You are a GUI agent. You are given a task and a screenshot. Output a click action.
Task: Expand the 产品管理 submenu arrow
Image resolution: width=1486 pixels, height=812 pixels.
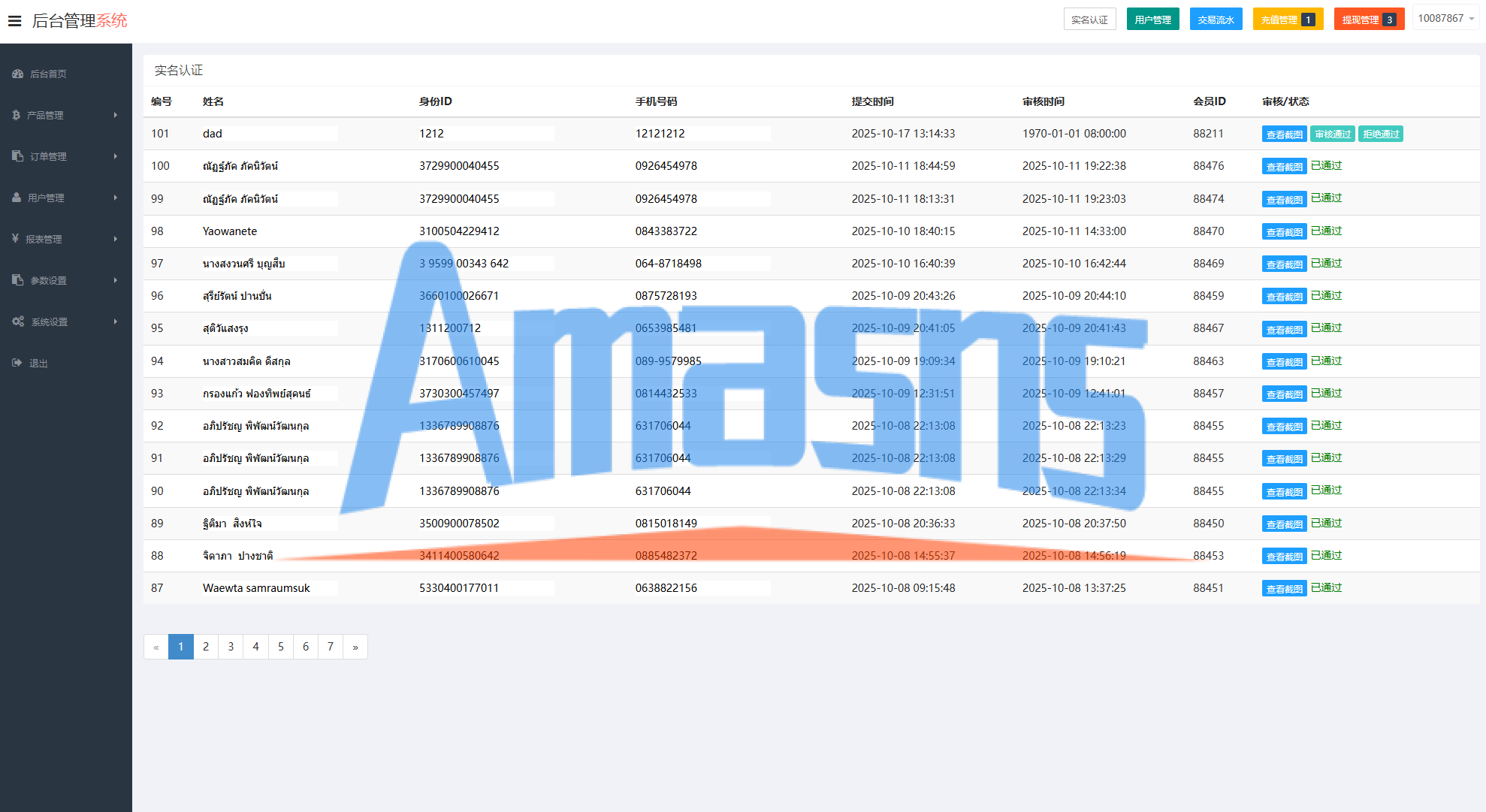[116, 115]
